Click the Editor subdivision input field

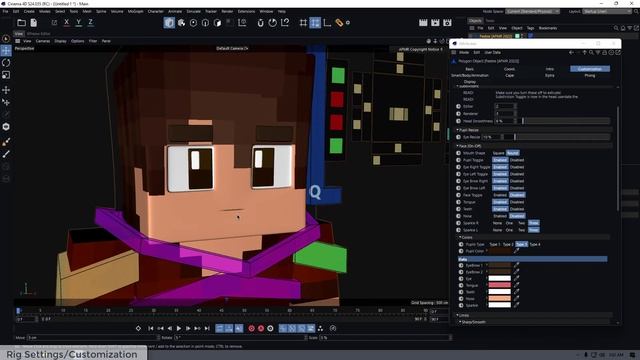pos(504,107)
